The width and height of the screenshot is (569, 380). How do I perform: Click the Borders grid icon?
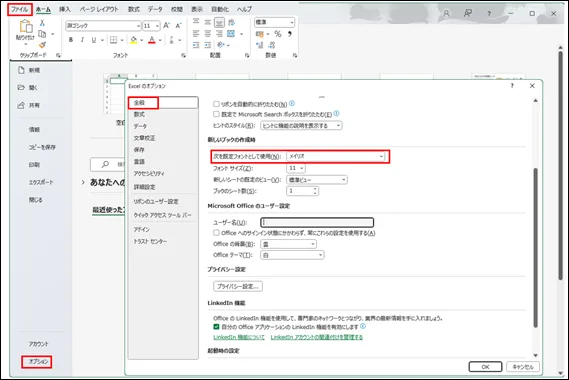(114, 40)
